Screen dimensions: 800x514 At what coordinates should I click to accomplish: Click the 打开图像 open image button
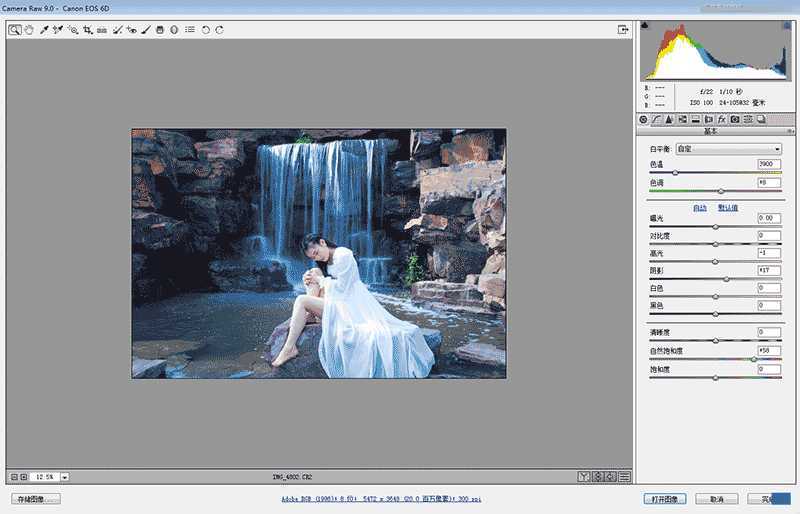pyautogui.click(x=665, y=498)
